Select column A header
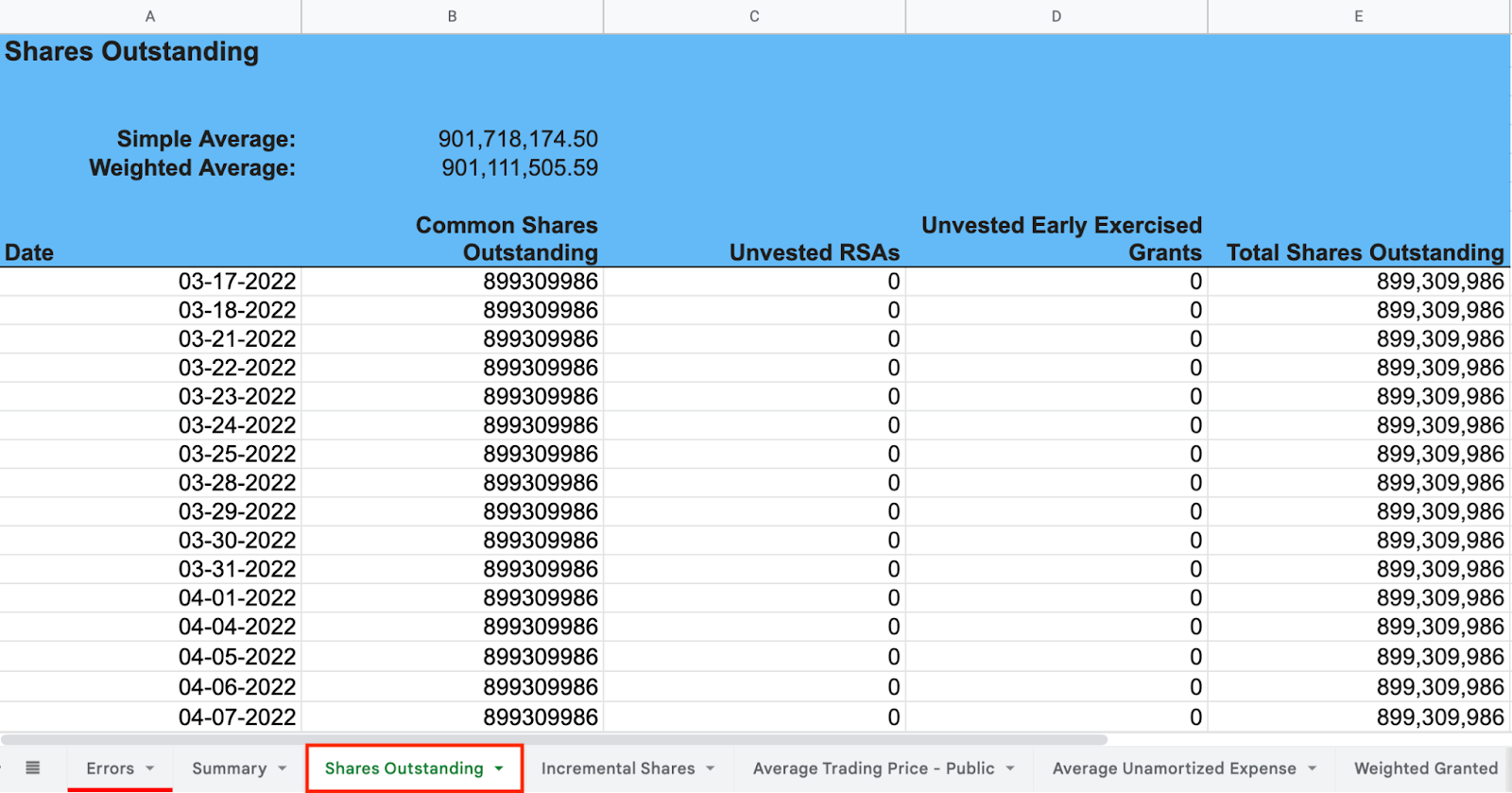1512x793 pixels. coord(150,16)
